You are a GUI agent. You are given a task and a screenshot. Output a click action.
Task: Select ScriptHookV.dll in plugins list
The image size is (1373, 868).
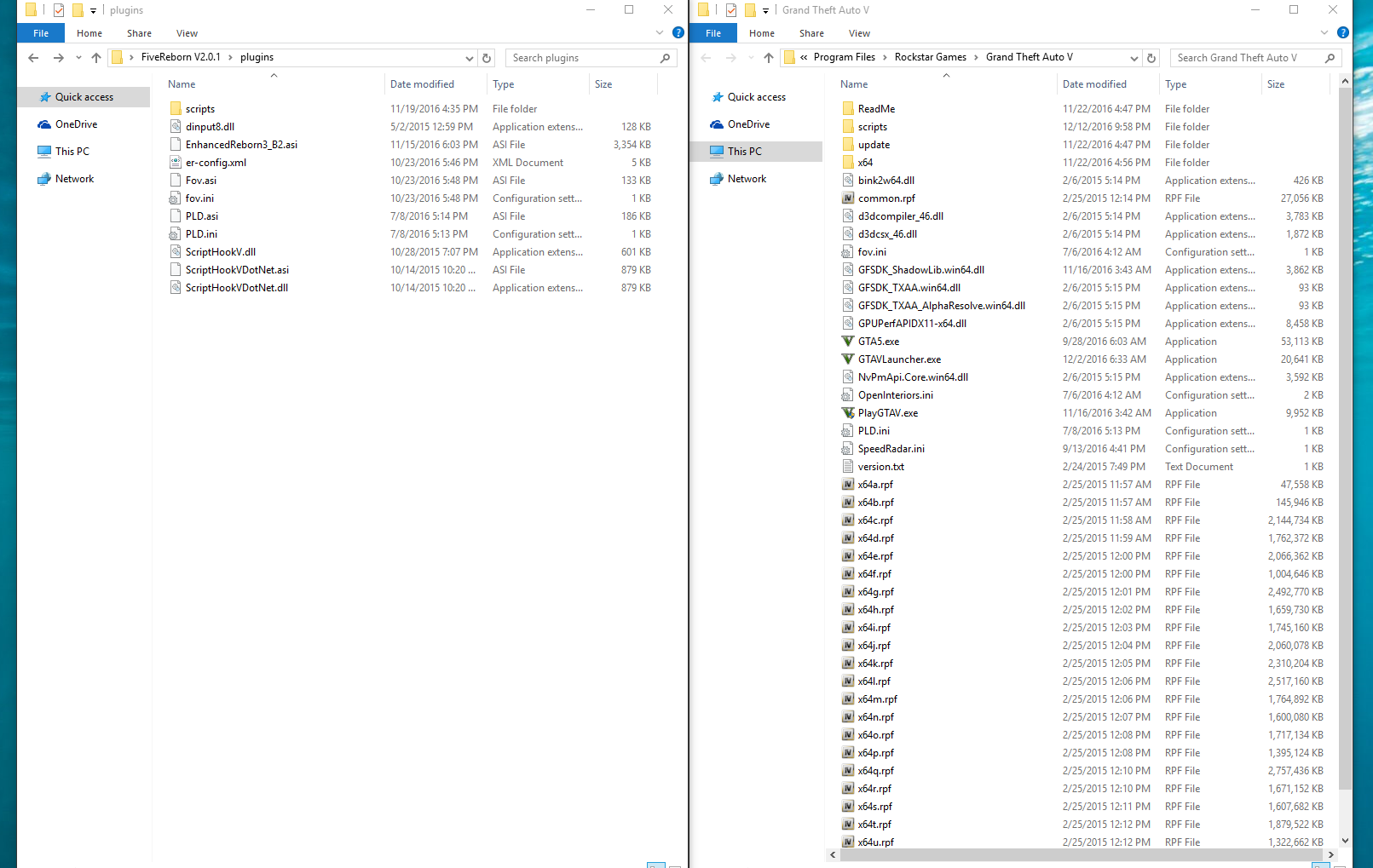[x=221, y=252]
